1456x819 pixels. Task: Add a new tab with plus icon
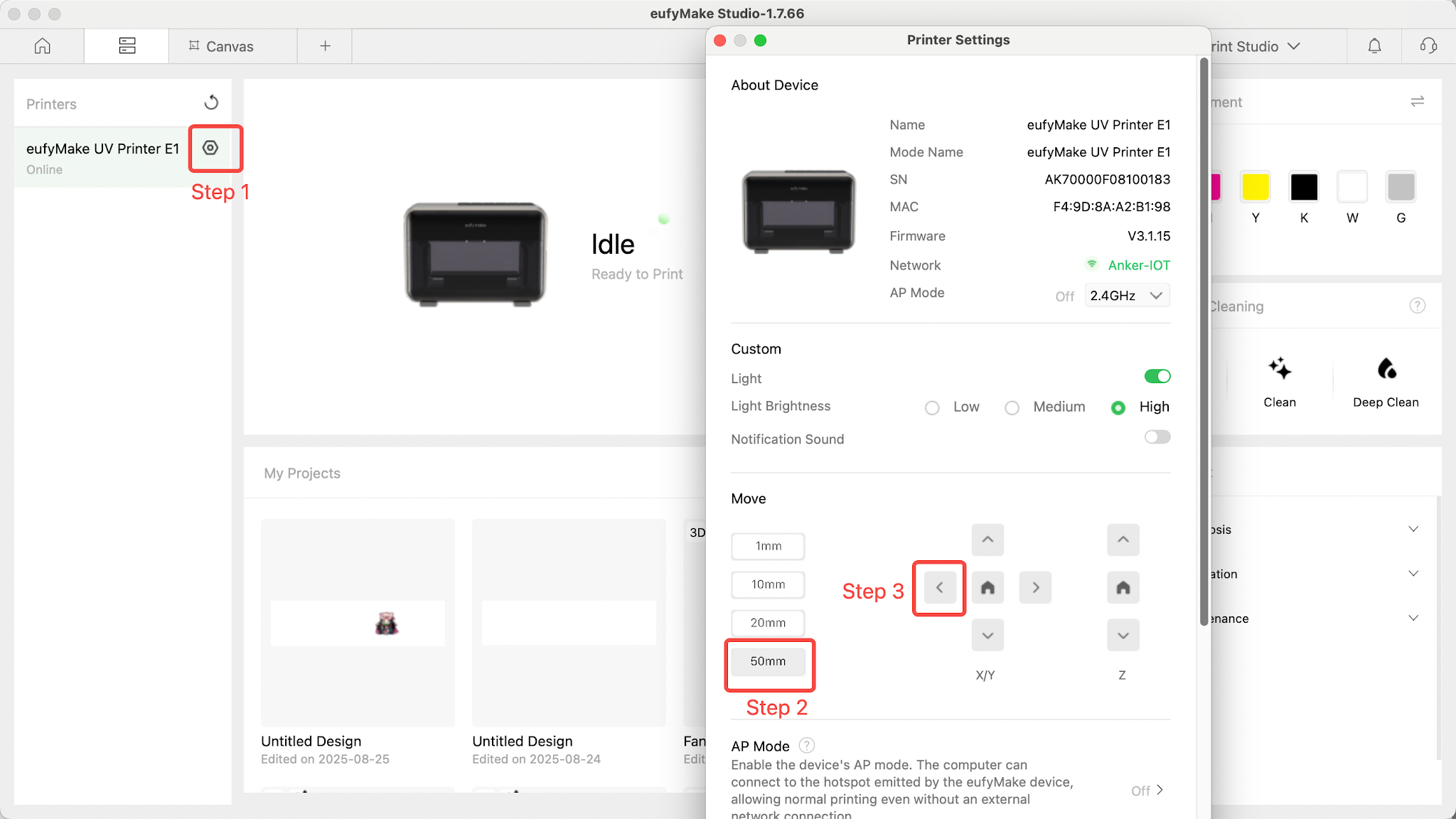click(325, 46)
